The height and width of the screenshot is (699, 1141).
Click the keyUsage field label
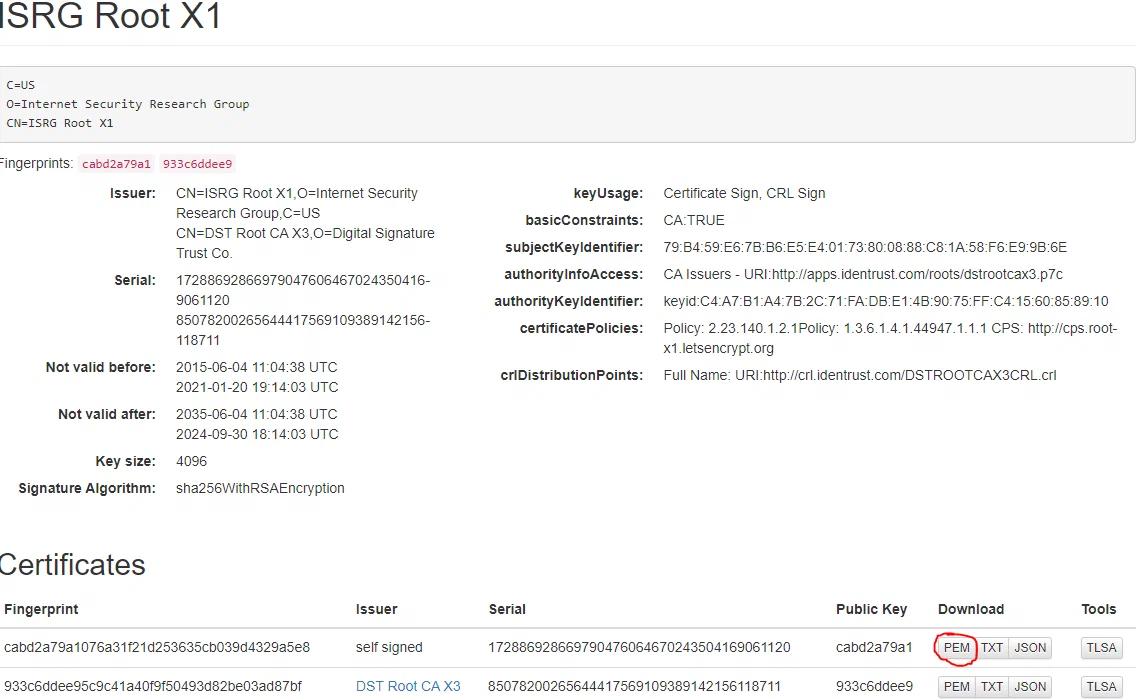point(608,193)
